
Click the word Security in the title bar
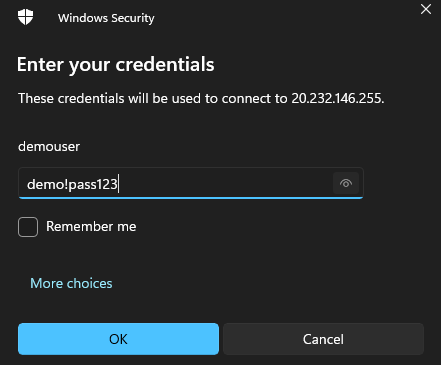[x=133, y=18]
